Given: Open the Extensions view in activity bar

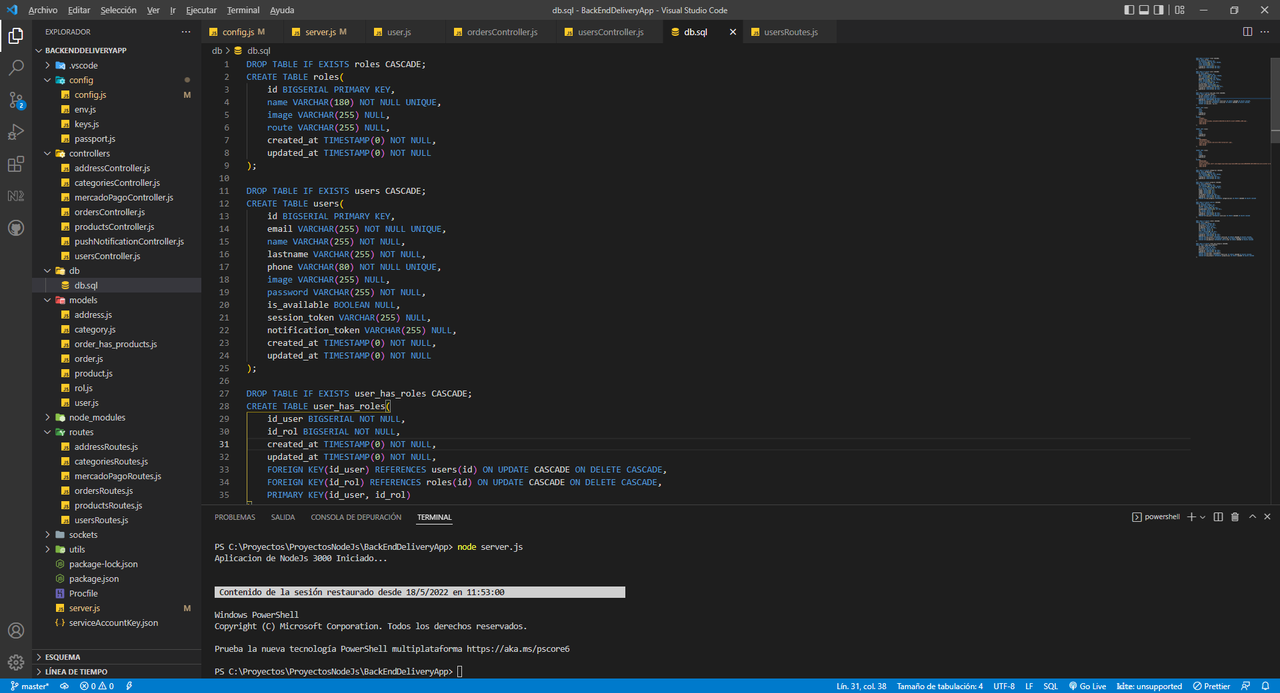Looking at the screenshot, I should [x=16, y=164].
